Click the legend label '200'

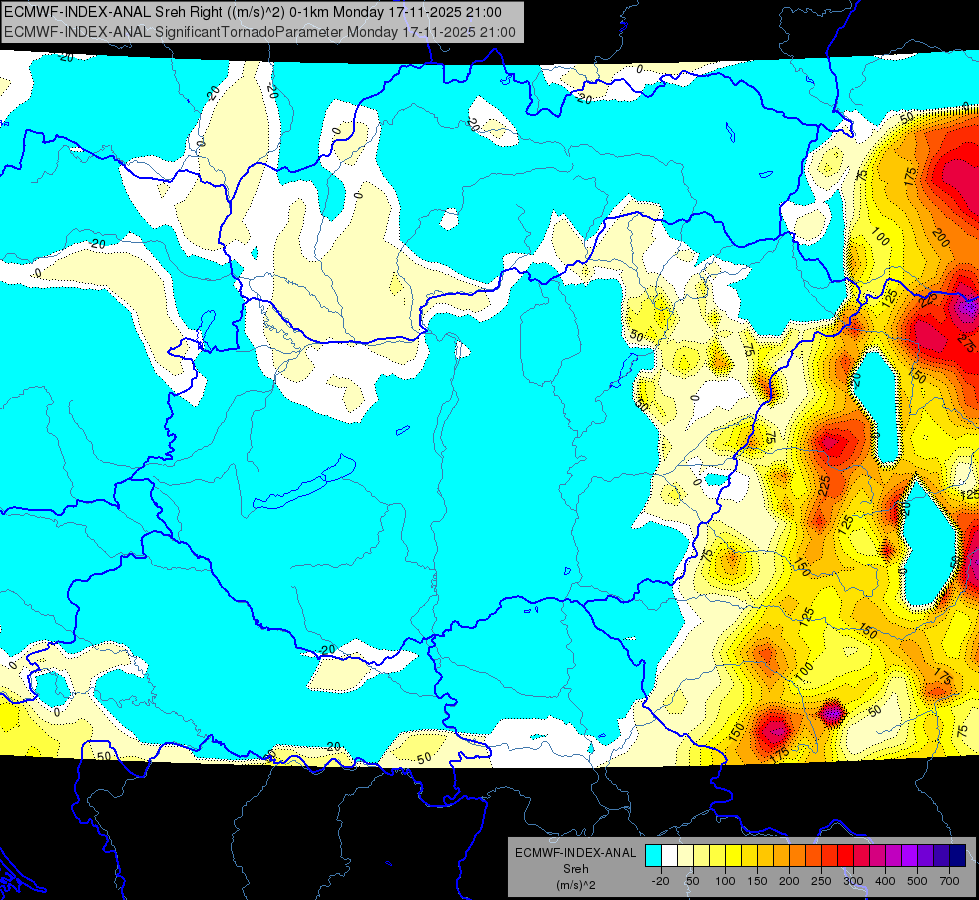pyautogui.click(x=789, y=881)
